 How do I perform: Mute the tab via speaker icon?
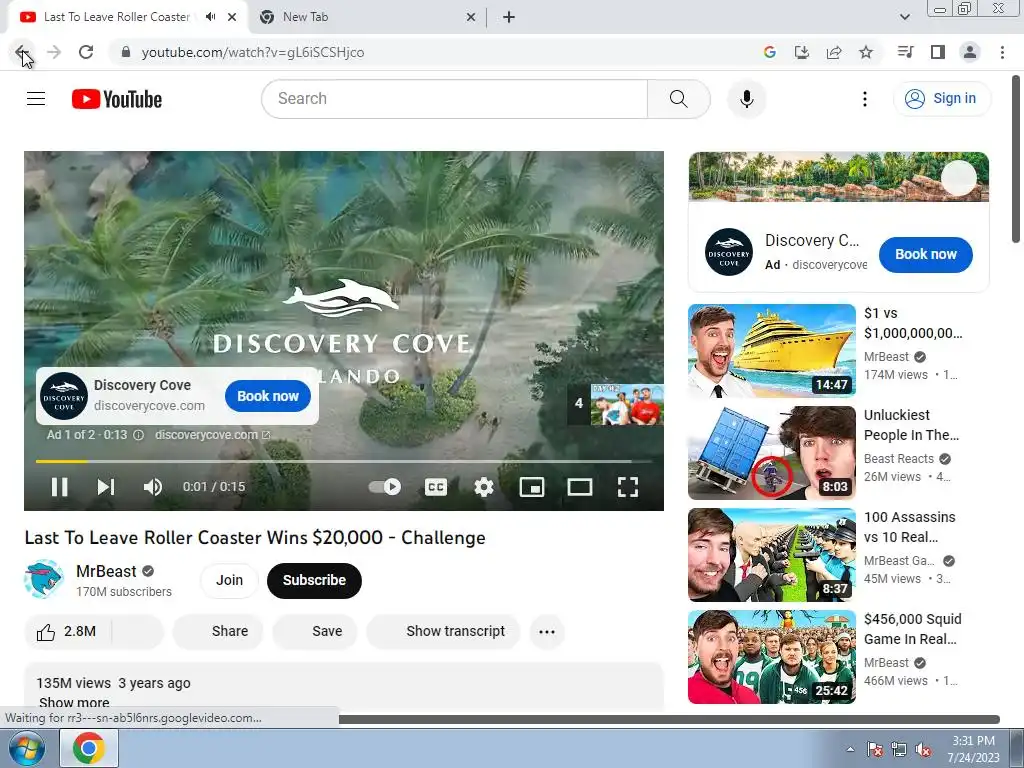point(210,17)
